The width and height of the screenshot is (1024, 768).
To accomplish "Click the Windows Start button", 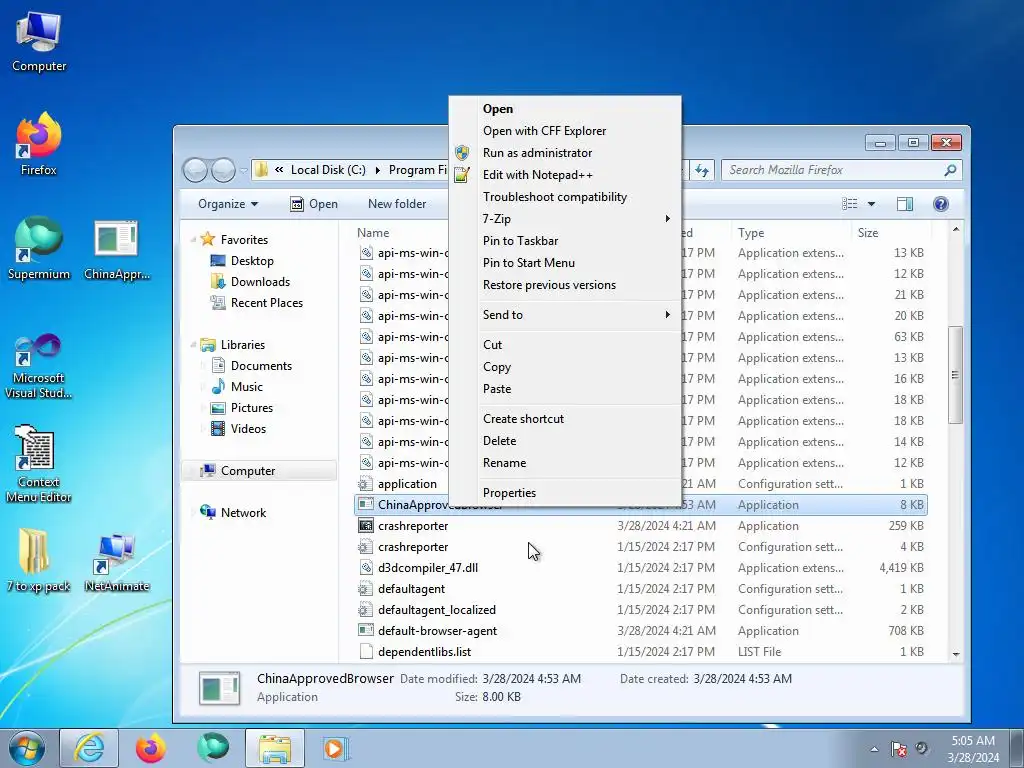I will (x=27, y=748).
